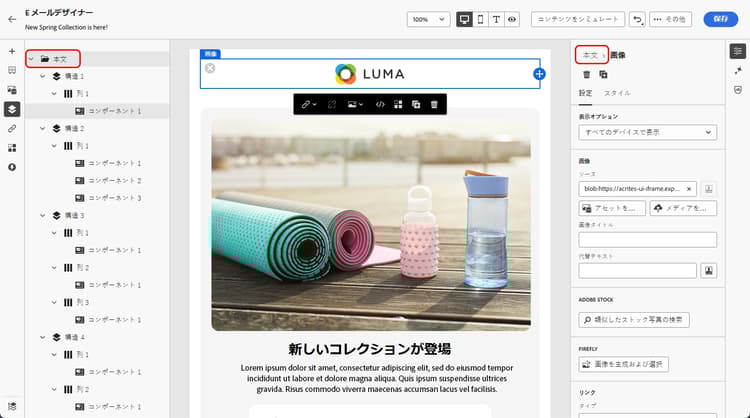The image size is (750, 418).
Task: Collapse the 構造 4 node chevron
Action: click(x=43, y=337)
